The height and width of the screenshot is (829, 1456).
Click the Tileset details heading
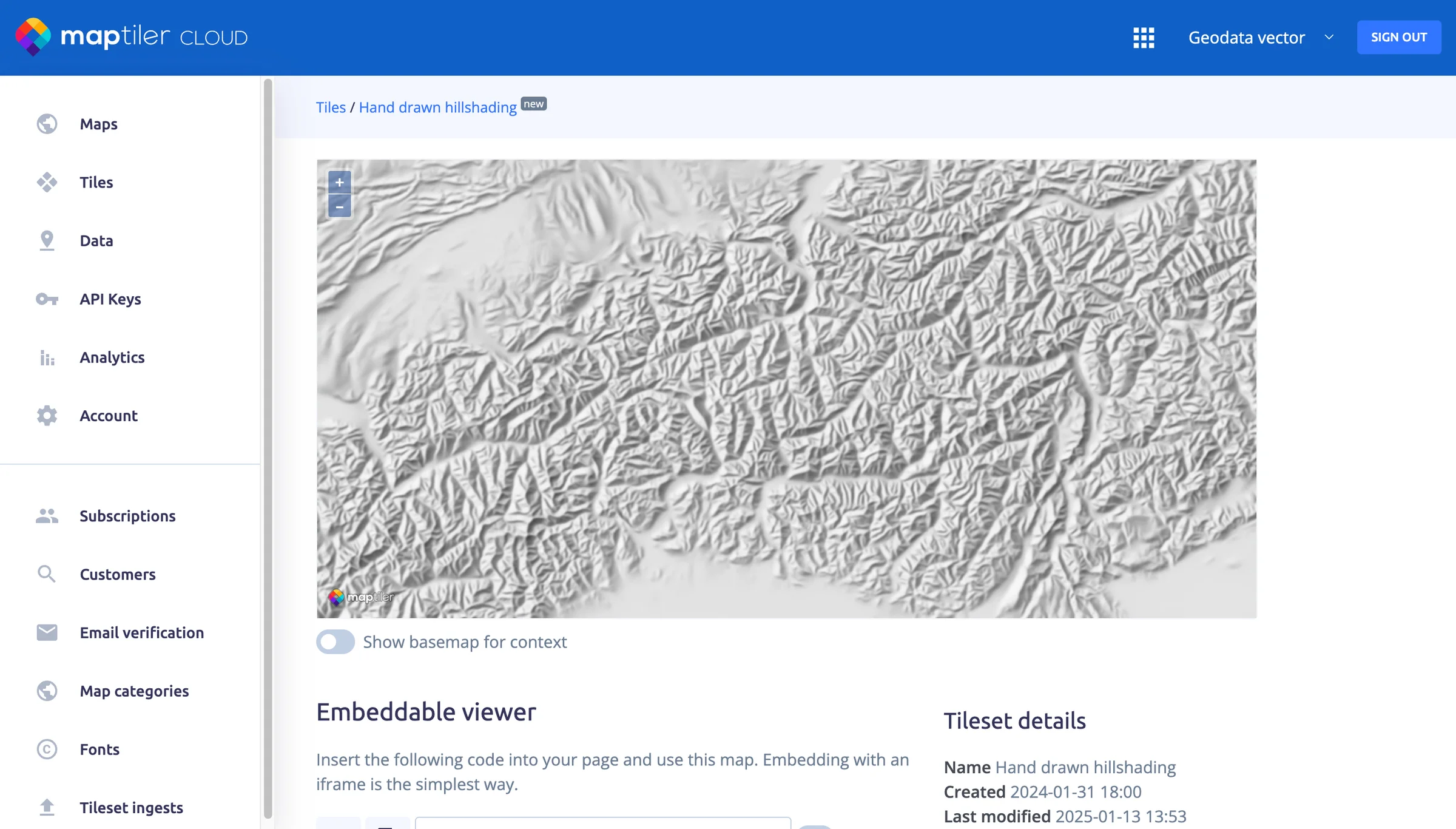[x=1014, y=721]
